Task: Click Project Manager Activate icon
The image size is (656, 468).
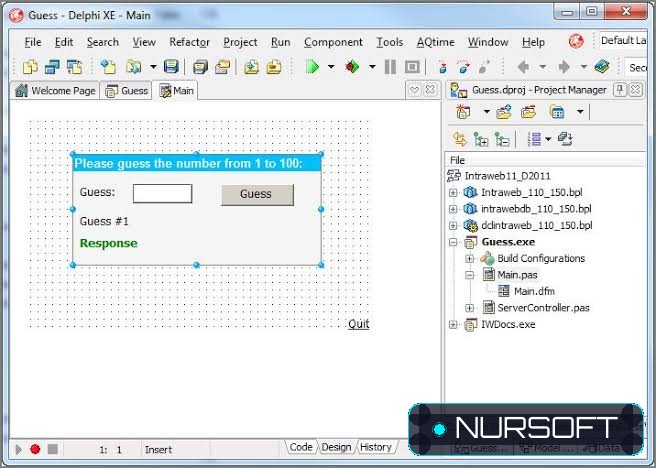Action: tap(463, 112)
